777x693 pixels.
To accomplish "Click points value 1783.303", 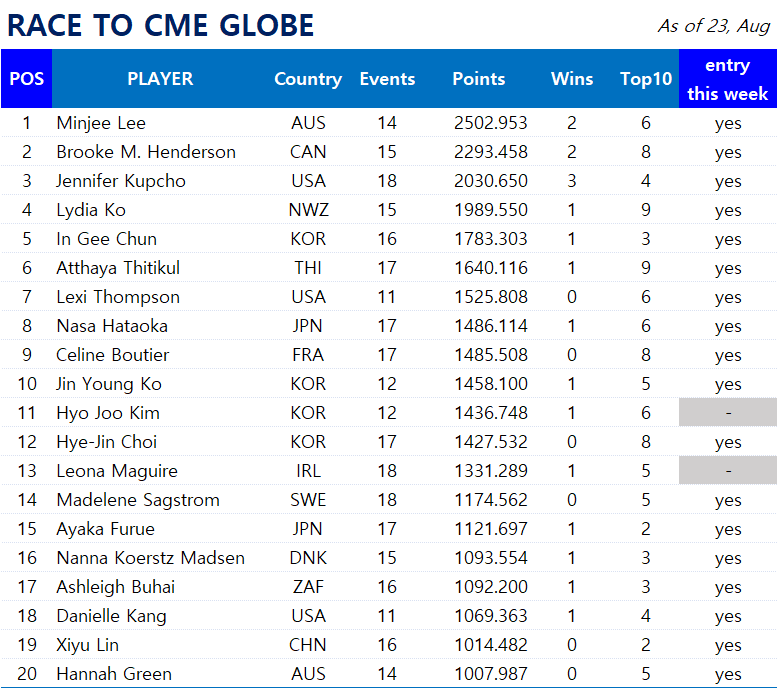I will coord(491,239).
